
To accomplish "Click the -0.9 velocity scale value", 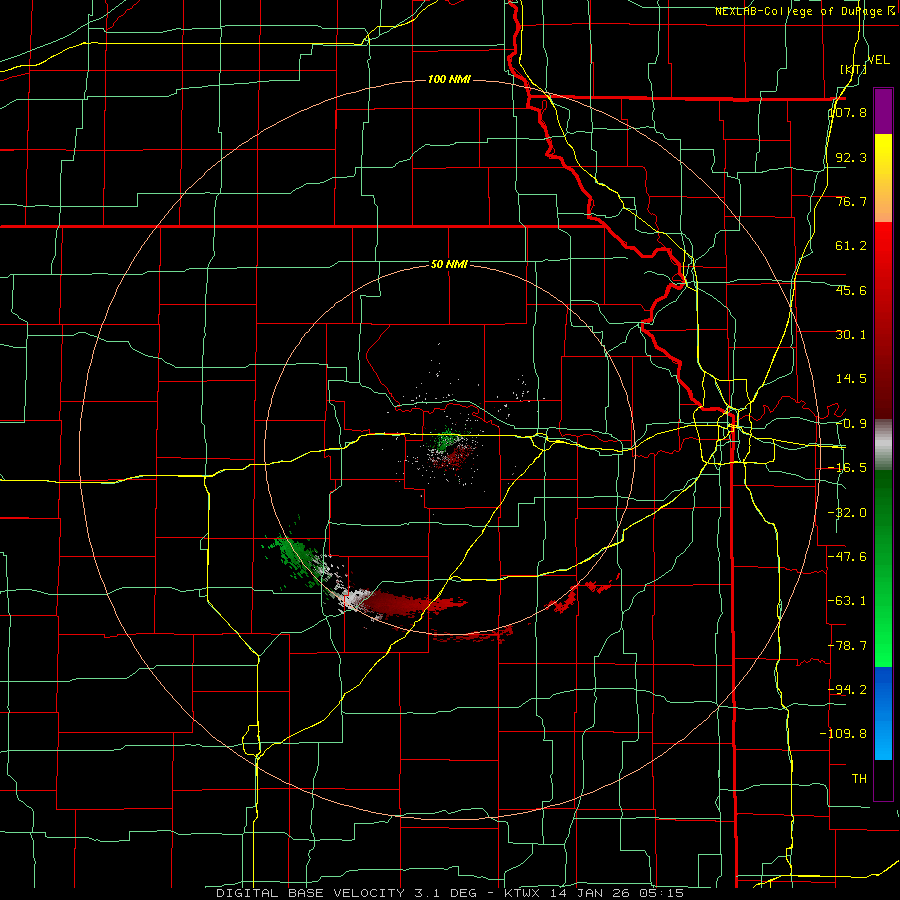I will coord(851,424).
